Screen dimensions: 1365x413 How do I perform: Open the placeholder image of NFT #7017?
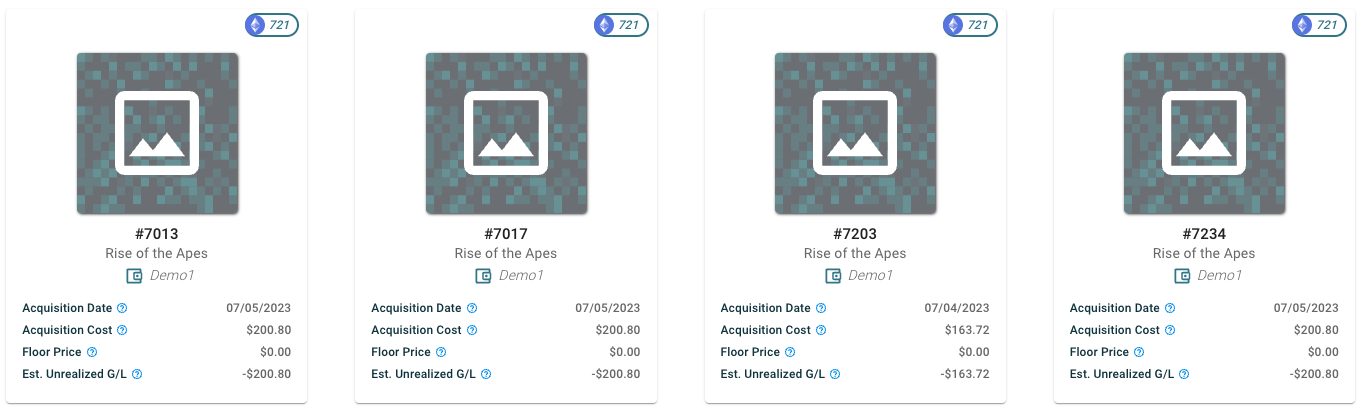point(506,133)
